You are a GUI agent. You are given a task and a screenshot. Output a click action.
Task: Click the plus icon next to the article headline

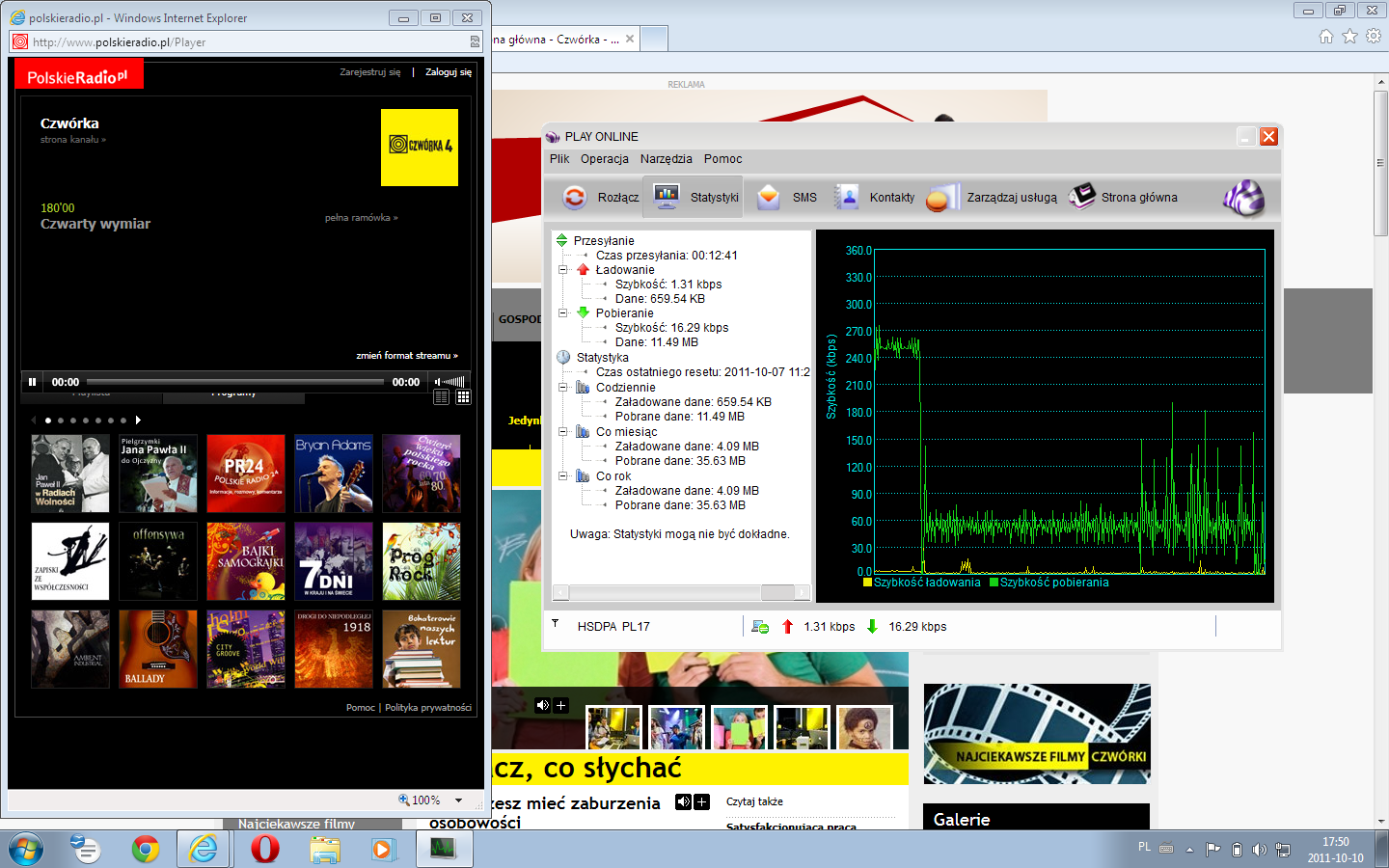pos(701,801)
